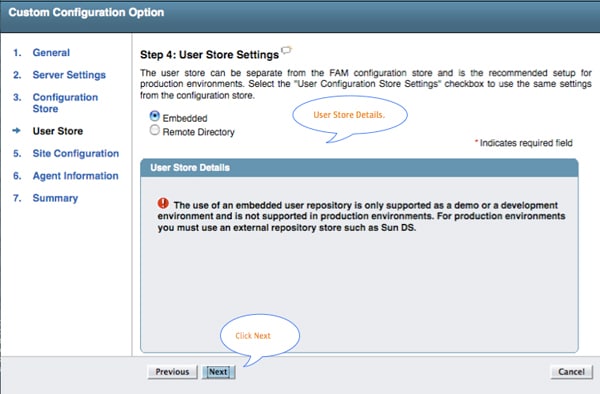Click the User Store Details panel header
Screen dimensions: 600x394
[x=359, y=168]
